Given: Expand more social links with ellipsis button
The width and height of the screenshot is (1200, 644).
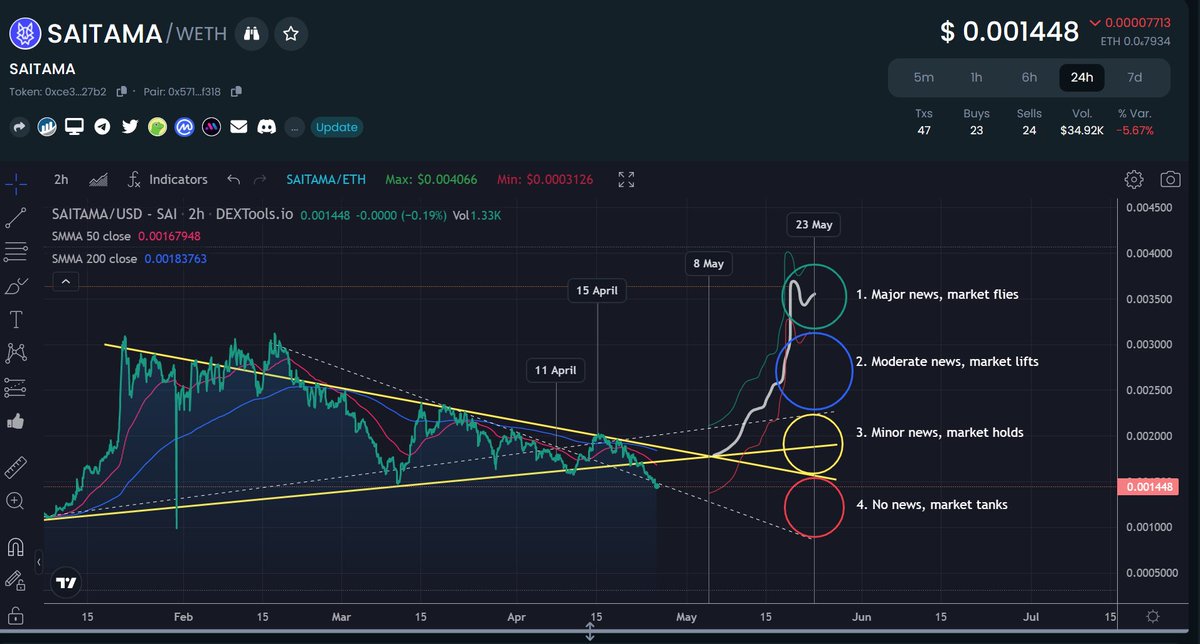Looking at the screenshot, I should (x=293, y=128).
